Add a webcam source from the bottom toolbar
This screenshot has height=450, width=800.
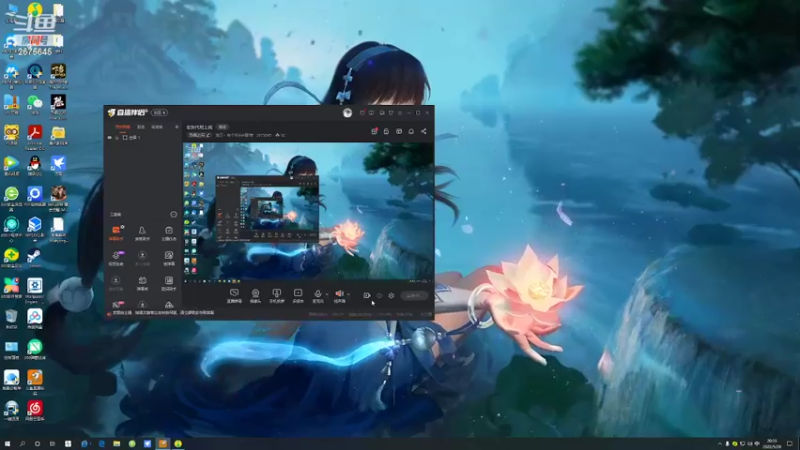point(255,295)
